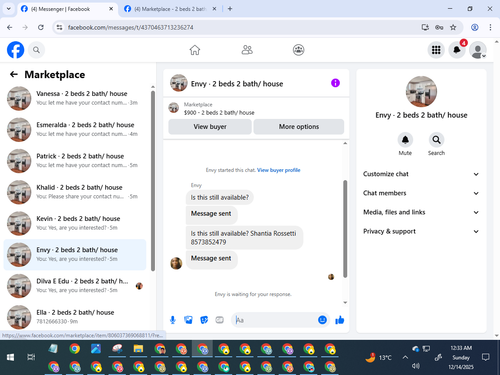Bookmark this page with the star icon
Viewport: 500px width, 375px height.
click(453, 27)
